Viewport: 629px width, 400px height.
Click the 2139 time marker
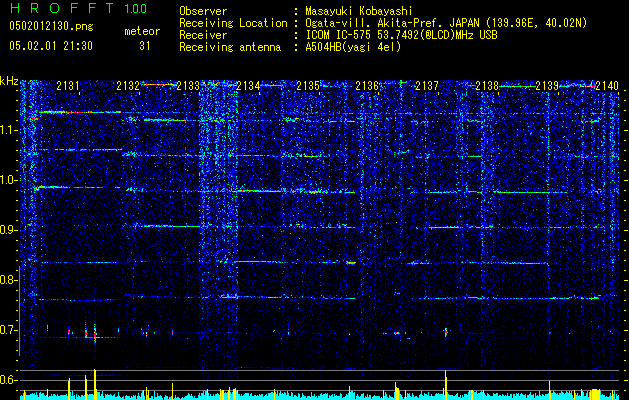tap(547, 85)
